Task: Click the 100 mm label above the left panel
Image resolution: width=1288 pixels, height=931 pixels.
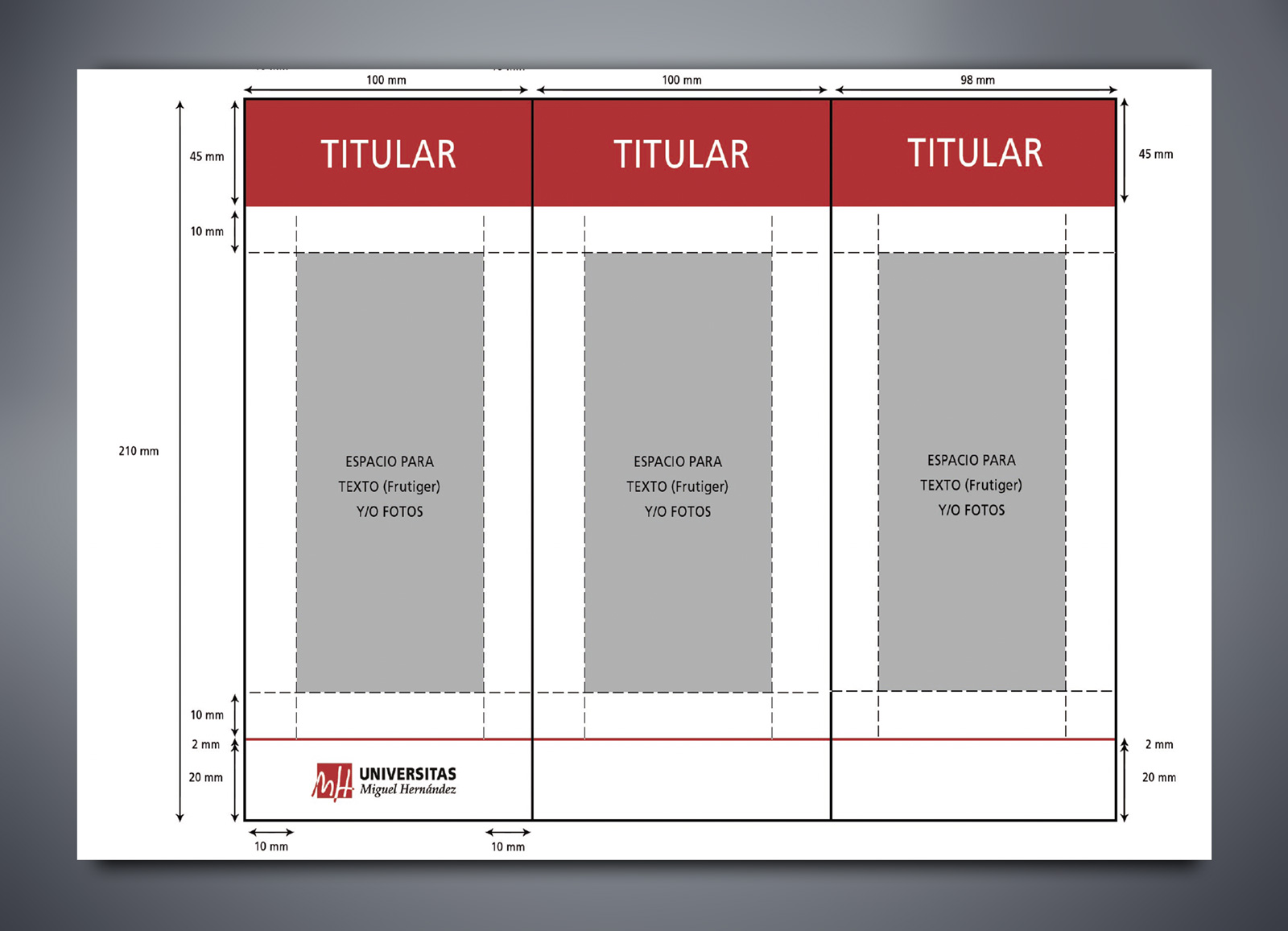Action: point(386,80)
